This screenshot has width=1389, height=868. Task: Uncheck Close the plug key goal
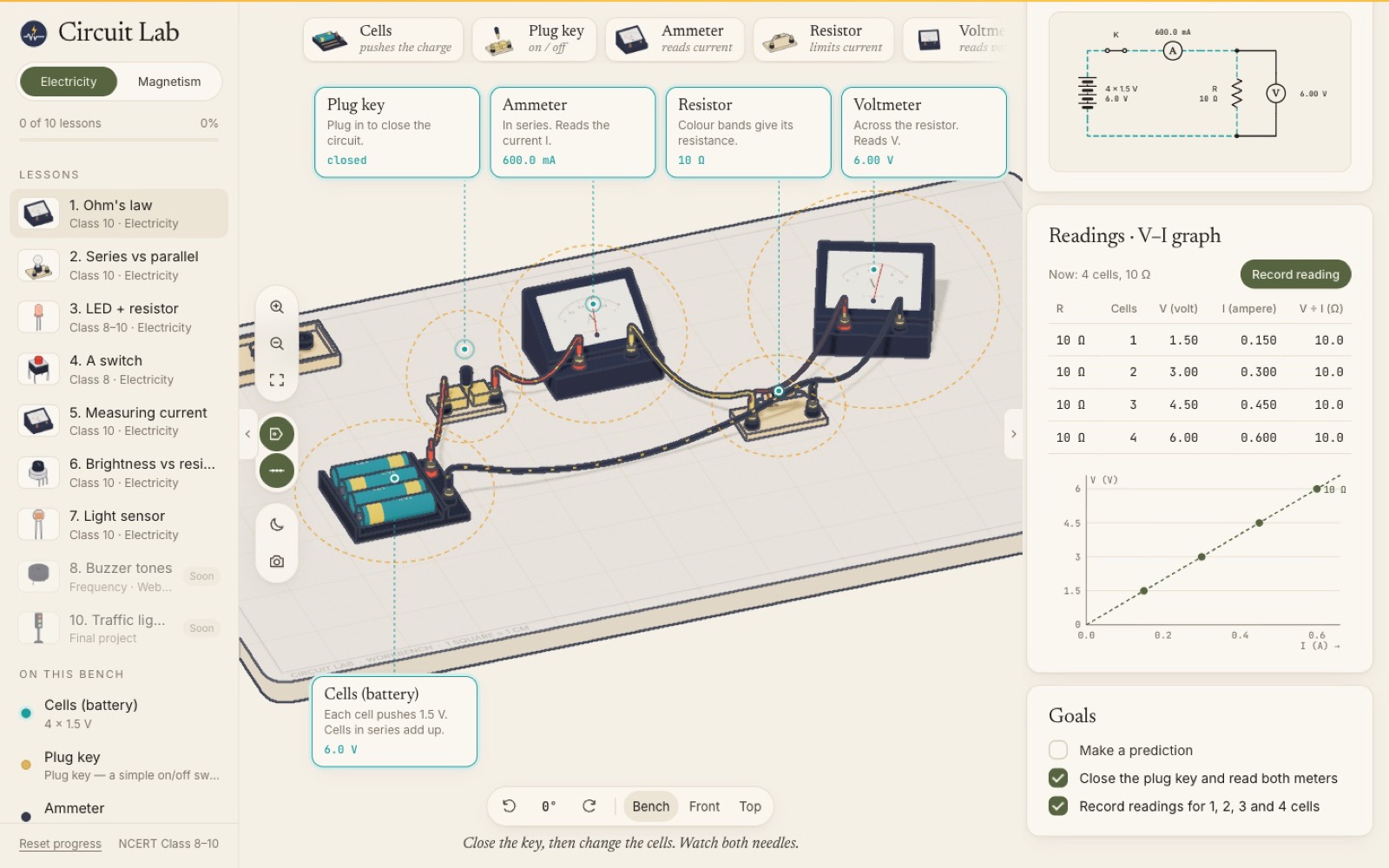click(x=1058, y=778)
